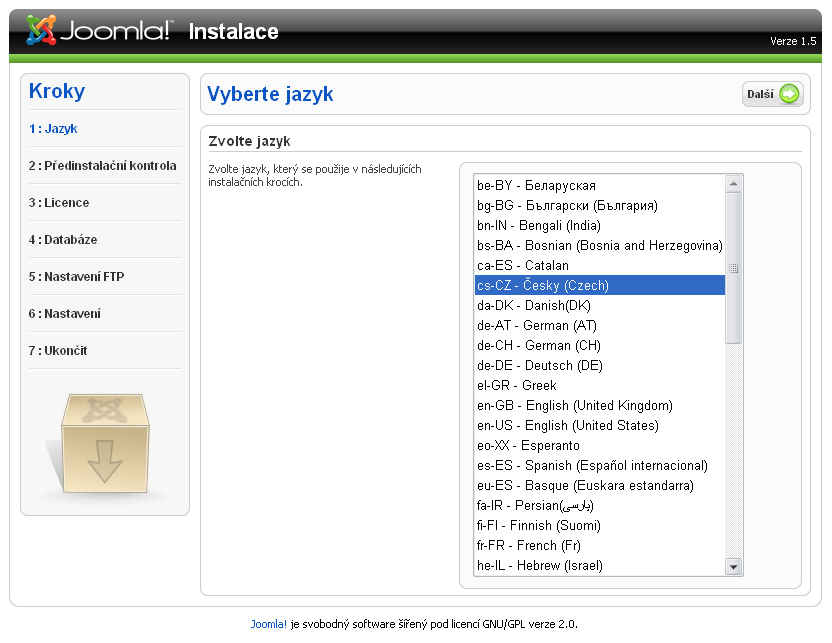Select step 2: Předinstalační kontrola
This screenshot has height=643, width=832.
click(102, 166)
